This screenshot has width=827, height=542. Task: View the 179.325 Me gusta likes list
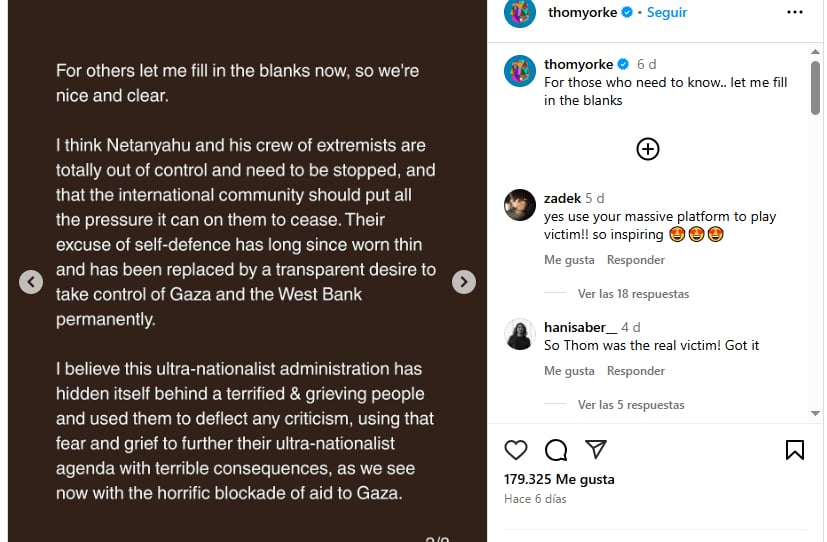[559, 479]
